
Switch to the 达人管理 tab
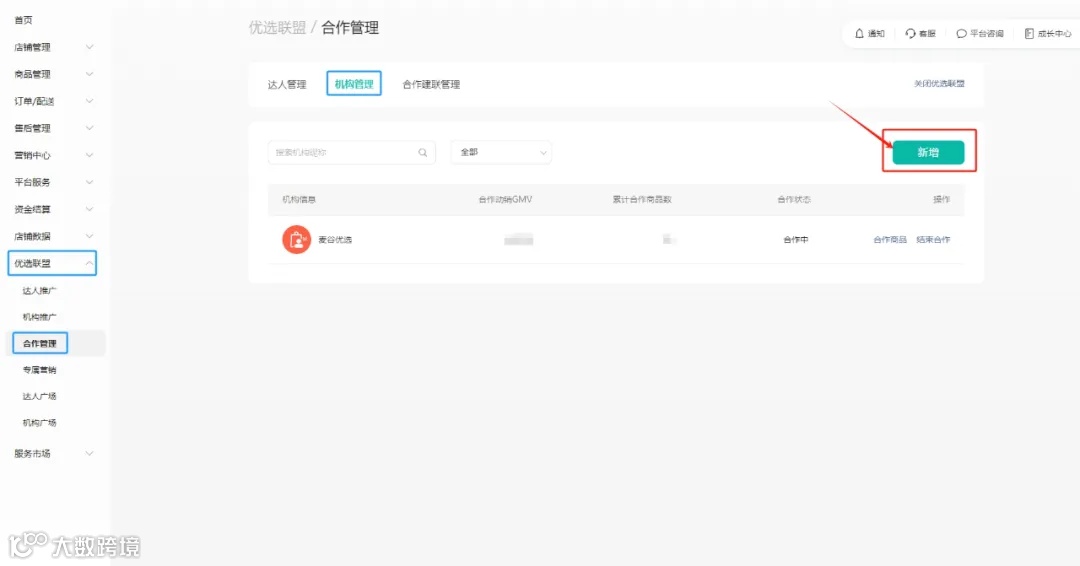coord(287,84)
